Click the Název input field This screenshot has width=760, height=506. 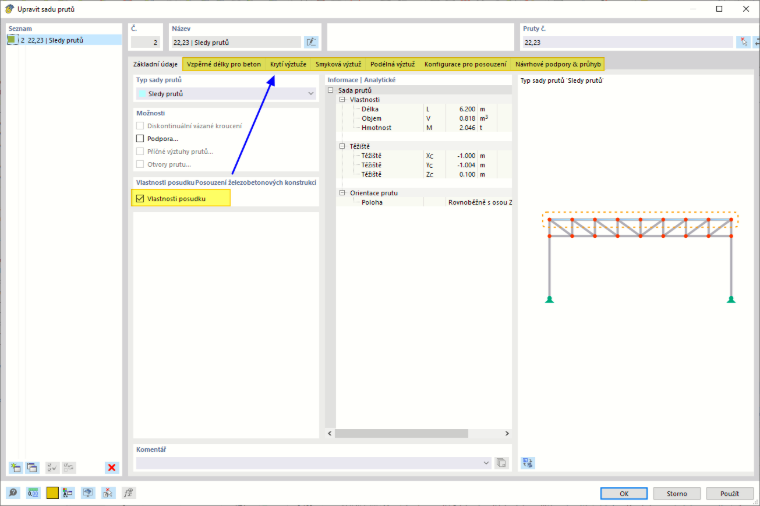(237, 42)
